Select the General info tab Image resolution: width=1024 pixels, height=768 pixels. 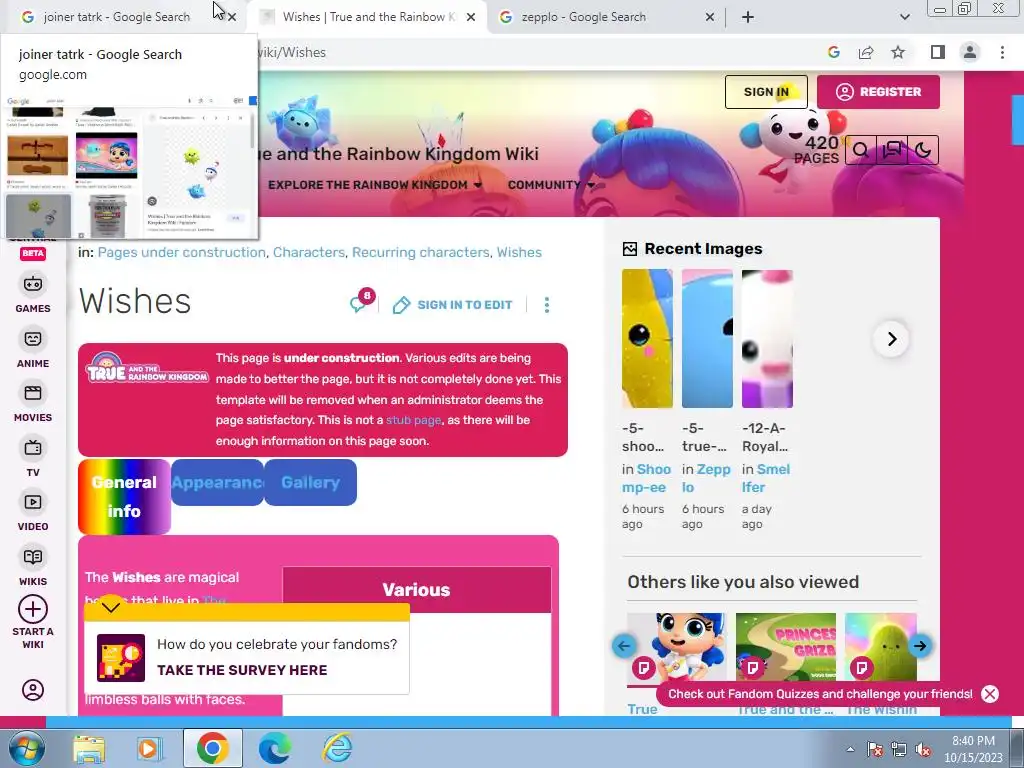(x=124, y=497)
